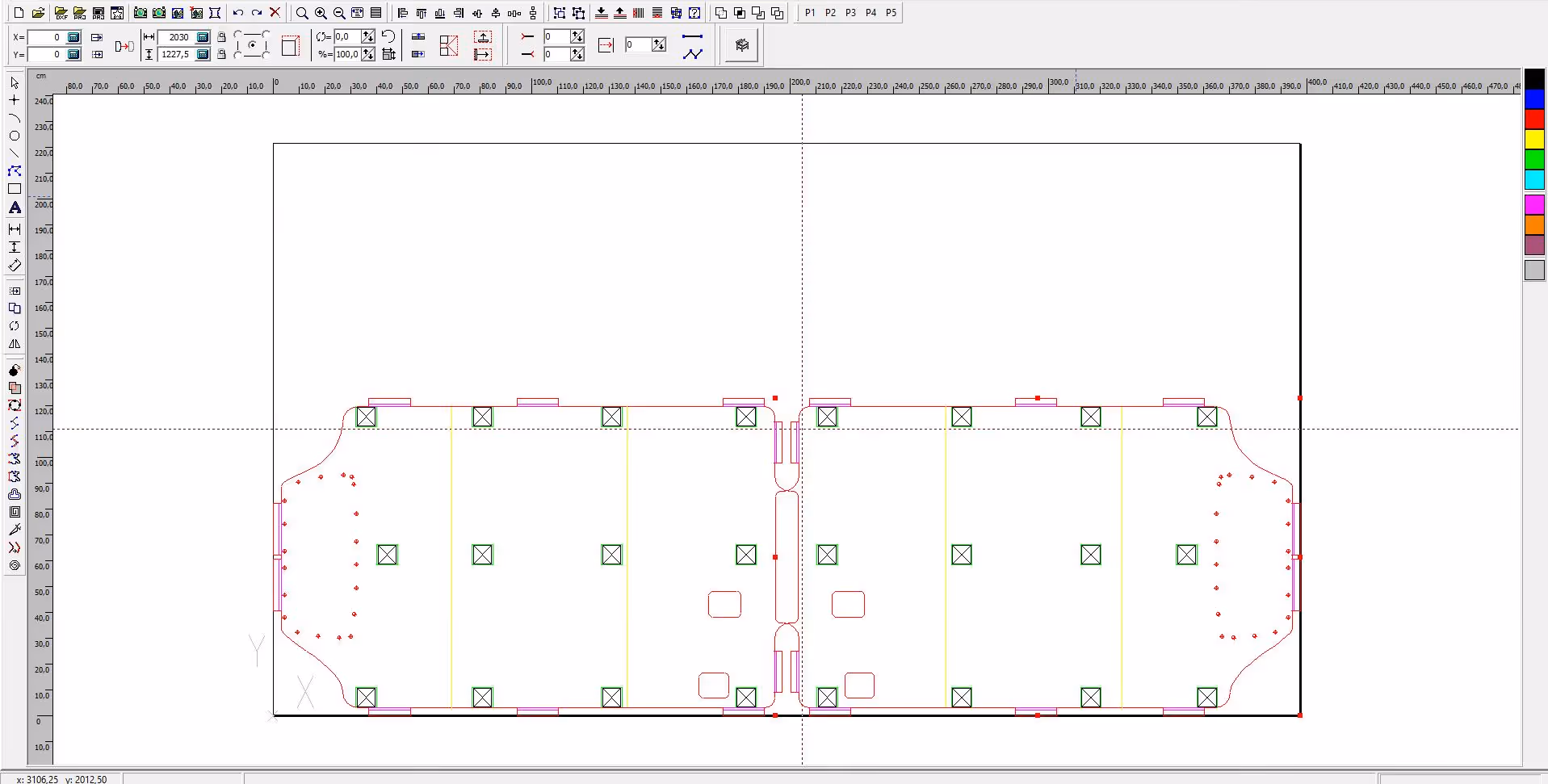Click the width field showing 2030

tap(177, 37)
